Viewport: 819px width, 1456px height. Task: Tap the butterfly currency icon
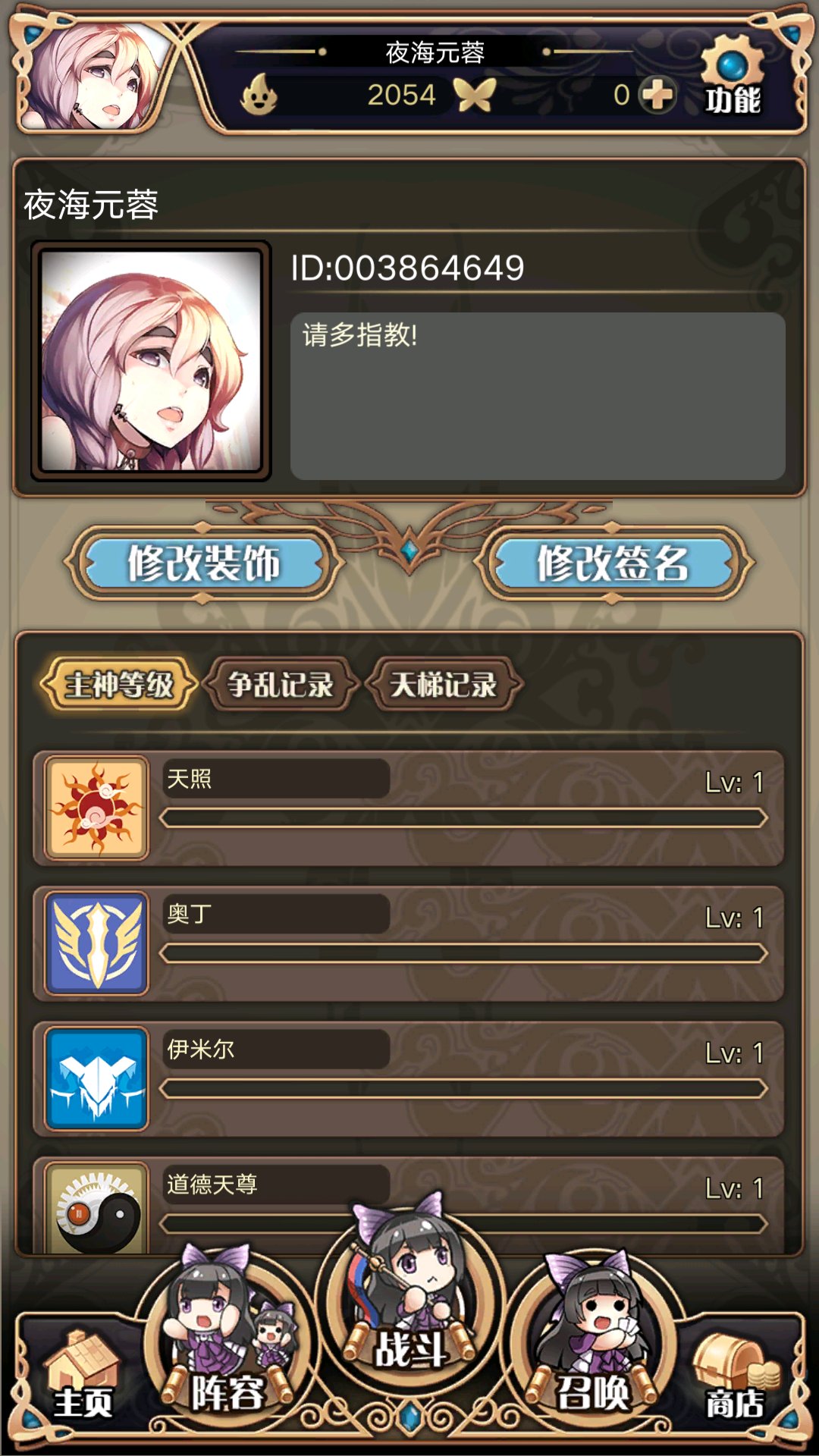click(x=475, y=95)
